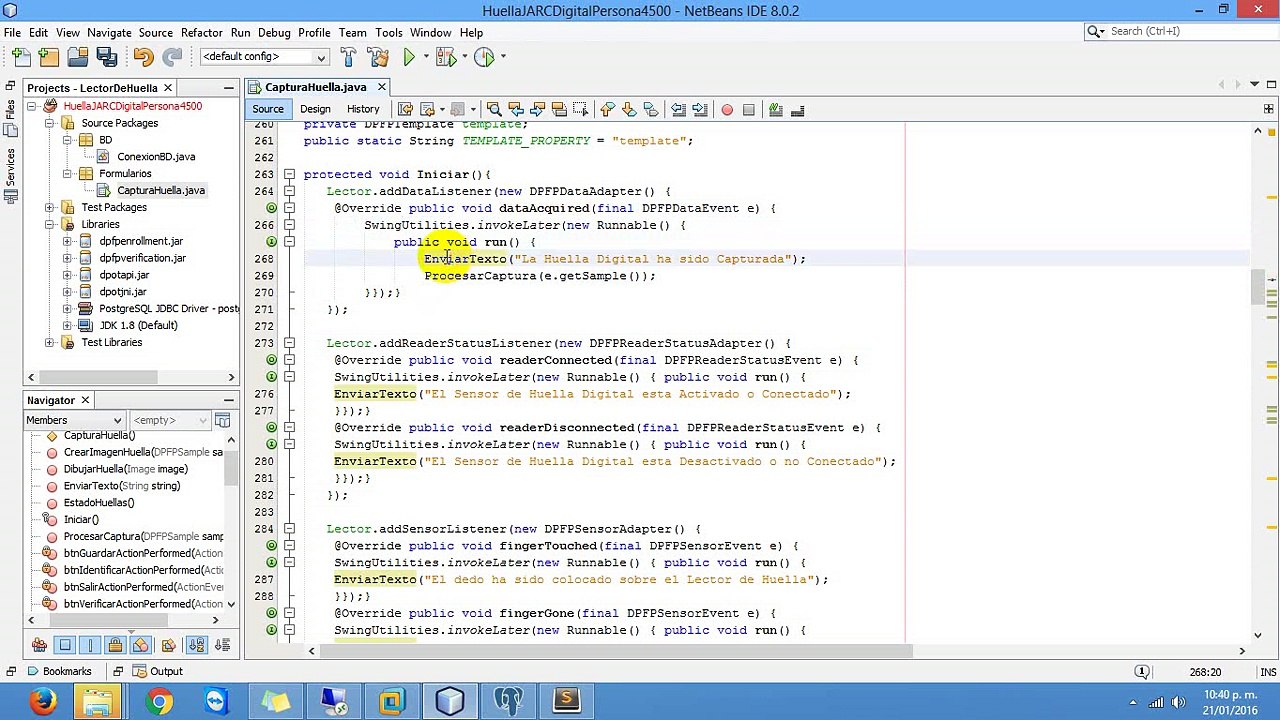The width and height of the screenshot is (1280, 720).
Task: Collapse Libraries tree node
Action: point(50,224)
